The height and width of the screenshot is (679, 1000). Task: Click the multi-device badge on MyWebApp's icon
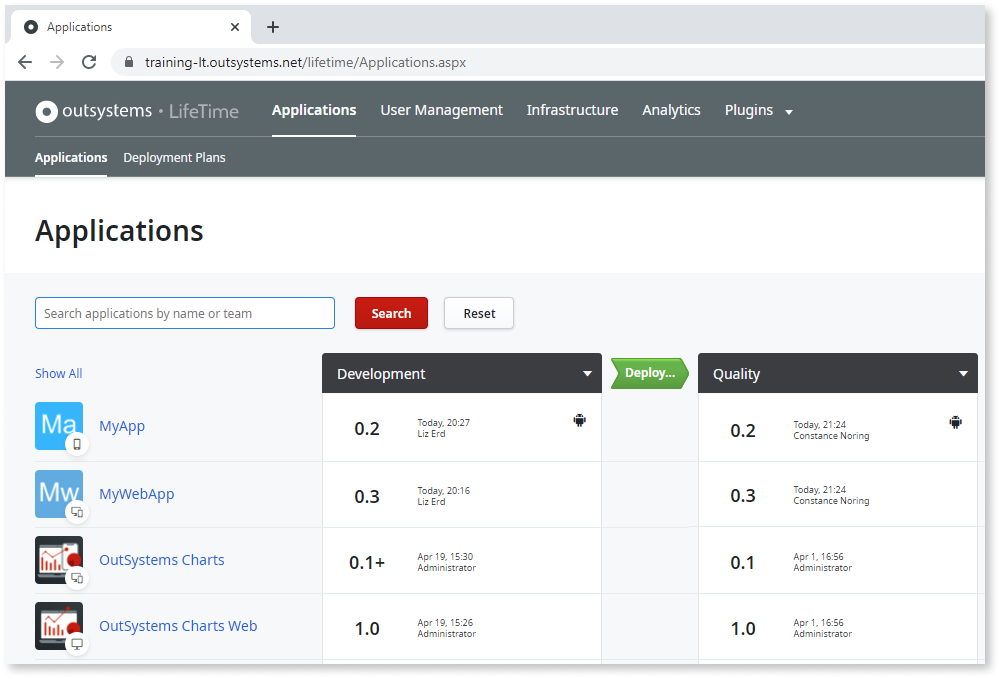click(77, 512)
